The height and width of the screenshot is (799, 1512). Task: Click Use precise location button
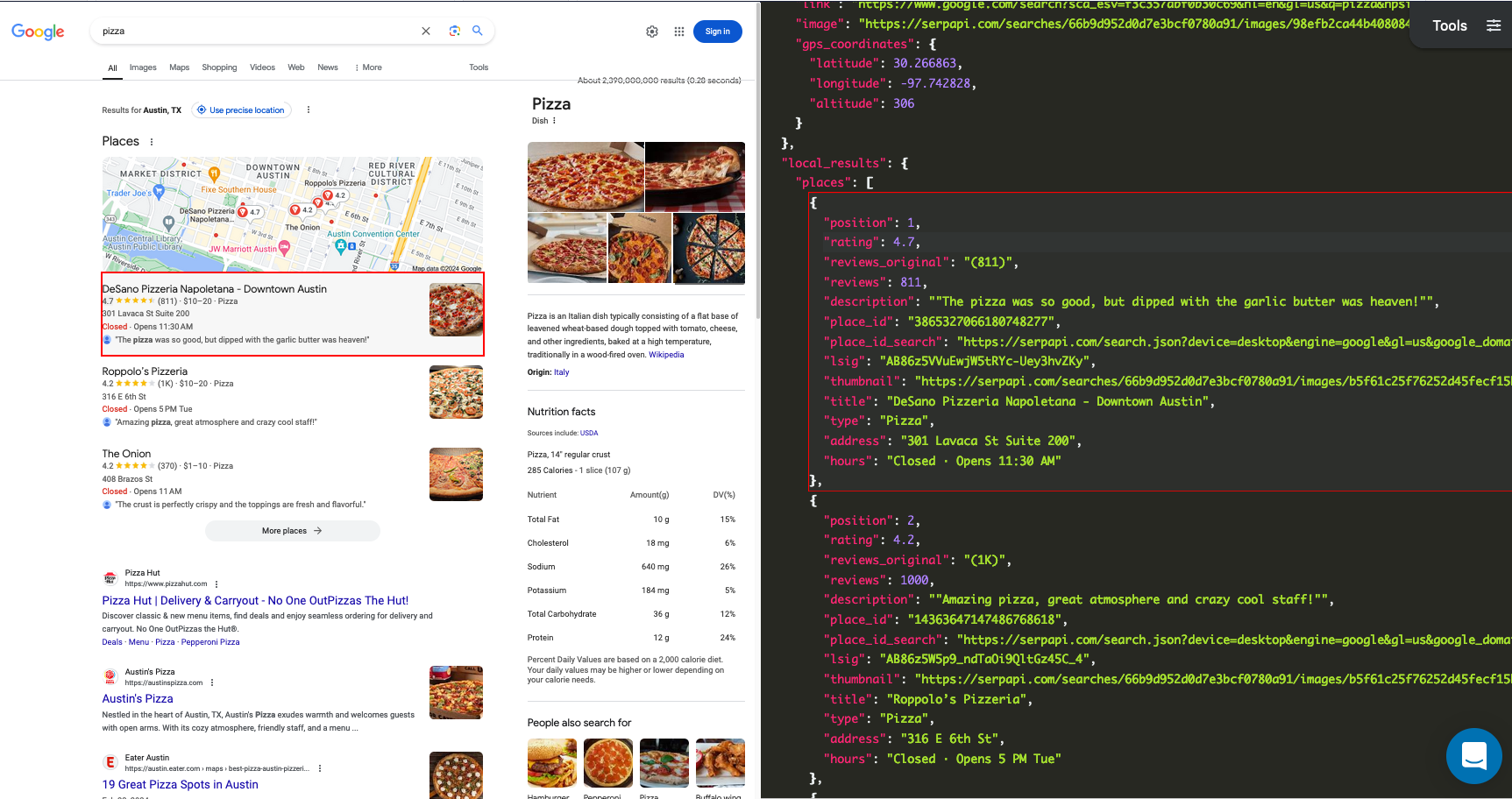[x=242, y=110]
